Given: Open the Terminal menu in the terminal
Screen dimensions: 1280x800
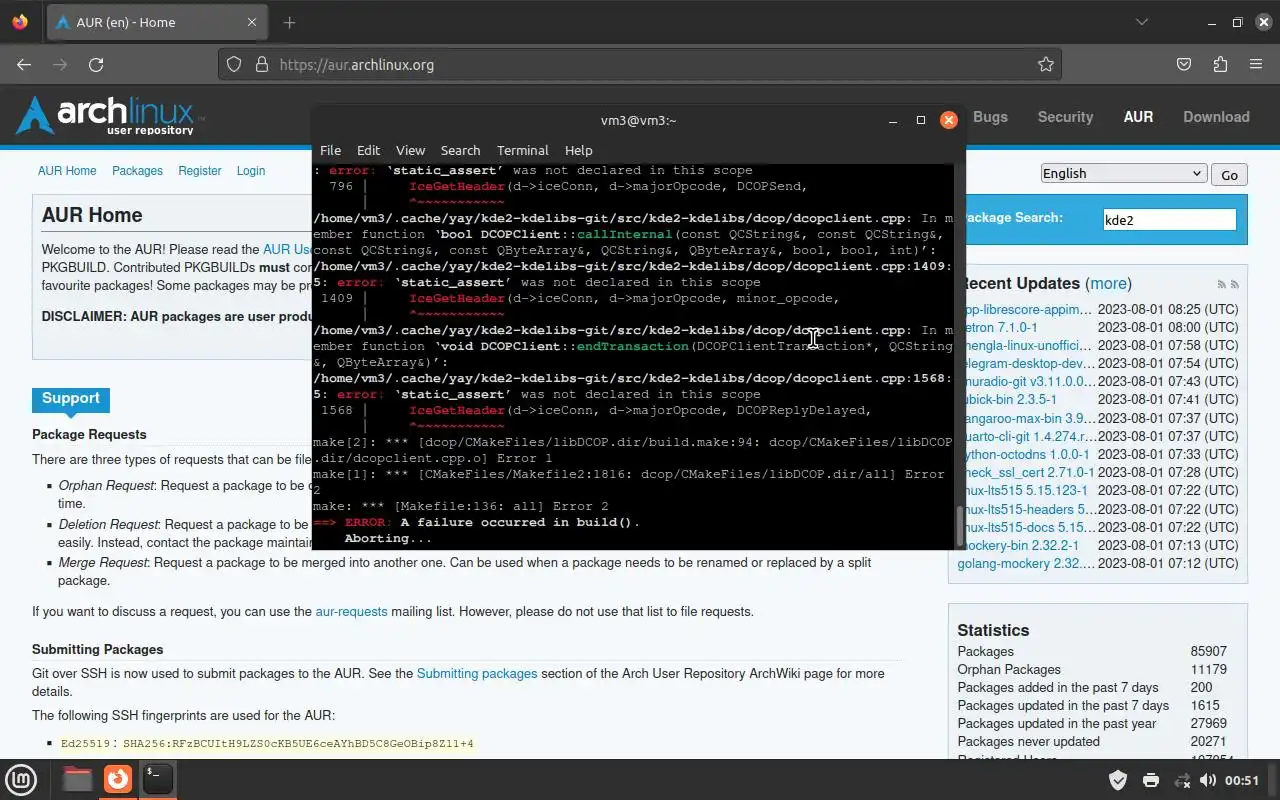Looking at the screenshot, I should (x=522, y=150).
